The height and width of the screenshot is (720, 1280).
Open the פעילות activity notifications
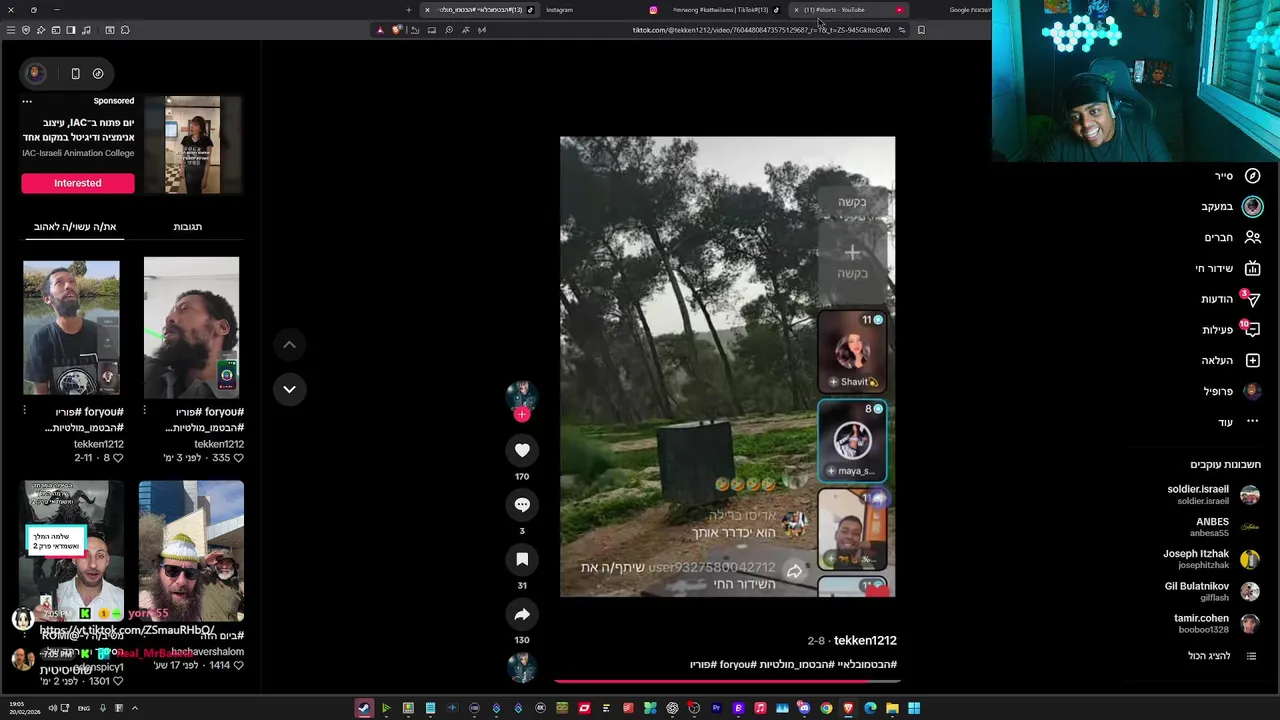(x=1230, y=330)
